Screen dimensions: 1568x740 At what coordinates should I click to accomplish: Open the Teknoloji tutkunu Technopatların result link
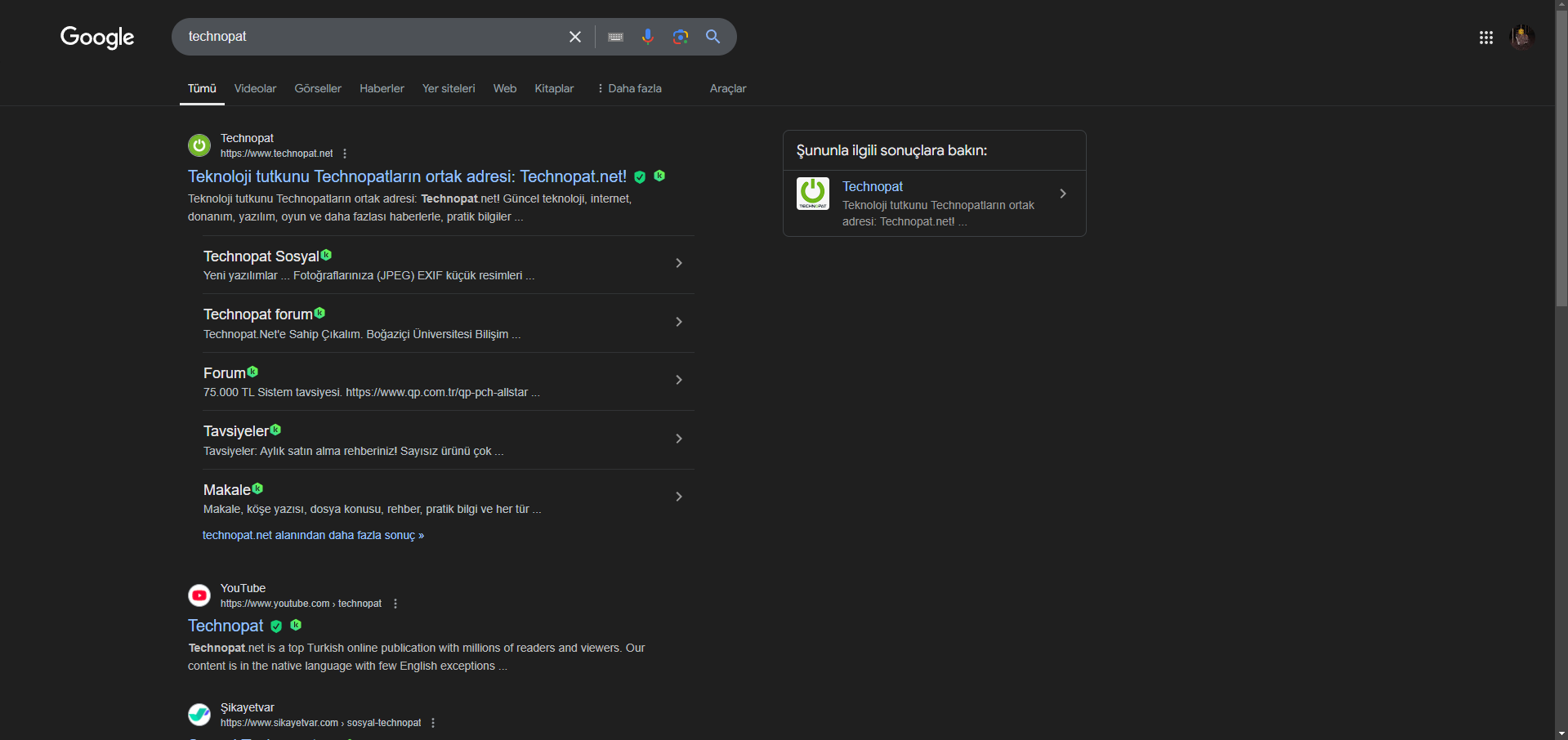click(x=407, y=176)
